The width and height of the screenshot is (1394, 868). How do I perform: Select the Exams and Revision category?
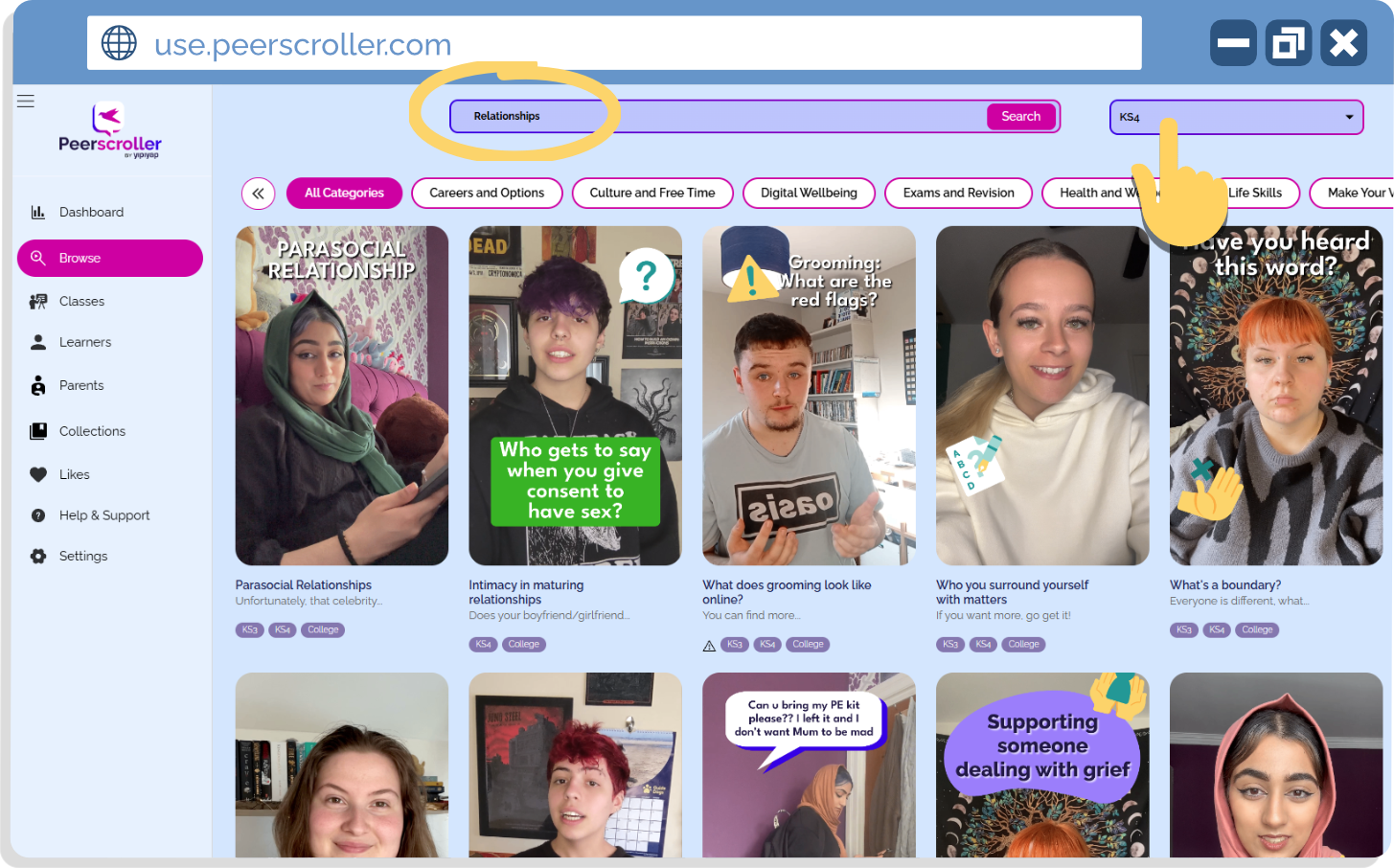(x=958, y=193)
